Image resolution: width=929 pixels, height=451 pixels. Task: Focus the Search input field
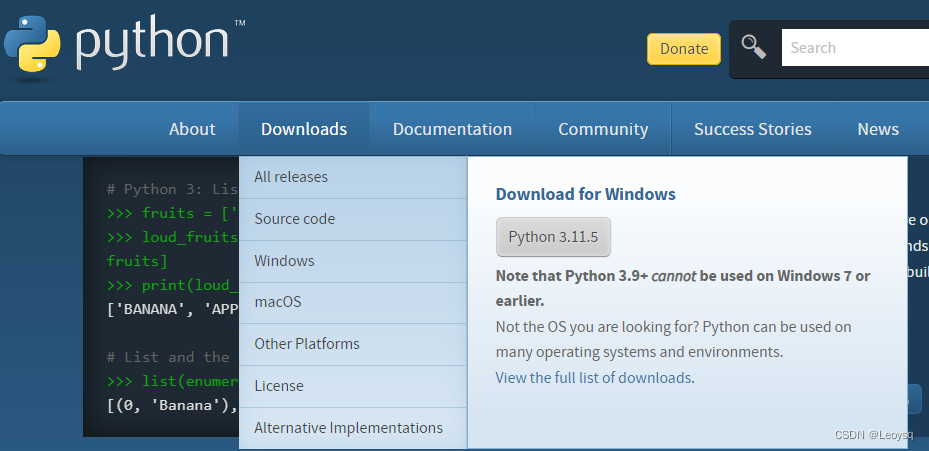pyautogui.click(x=855, y=47)
